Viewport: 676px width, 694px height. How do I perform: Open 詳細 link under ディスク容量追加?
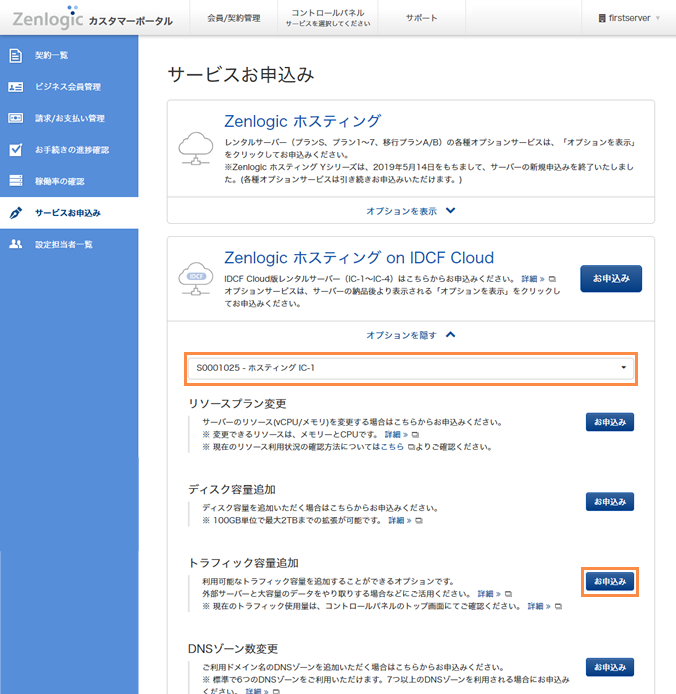400,520
